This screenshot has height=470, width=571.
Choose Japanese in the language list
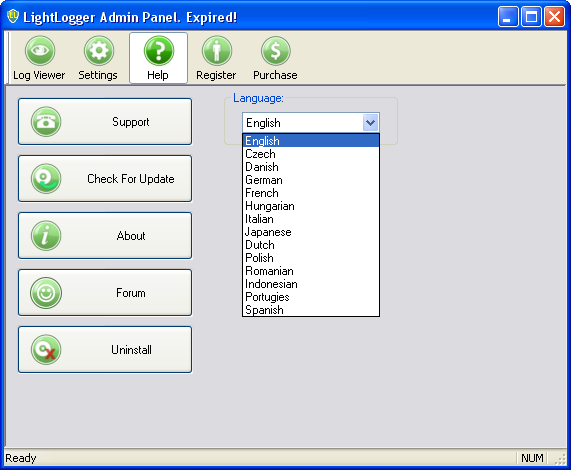pos(311,232)
